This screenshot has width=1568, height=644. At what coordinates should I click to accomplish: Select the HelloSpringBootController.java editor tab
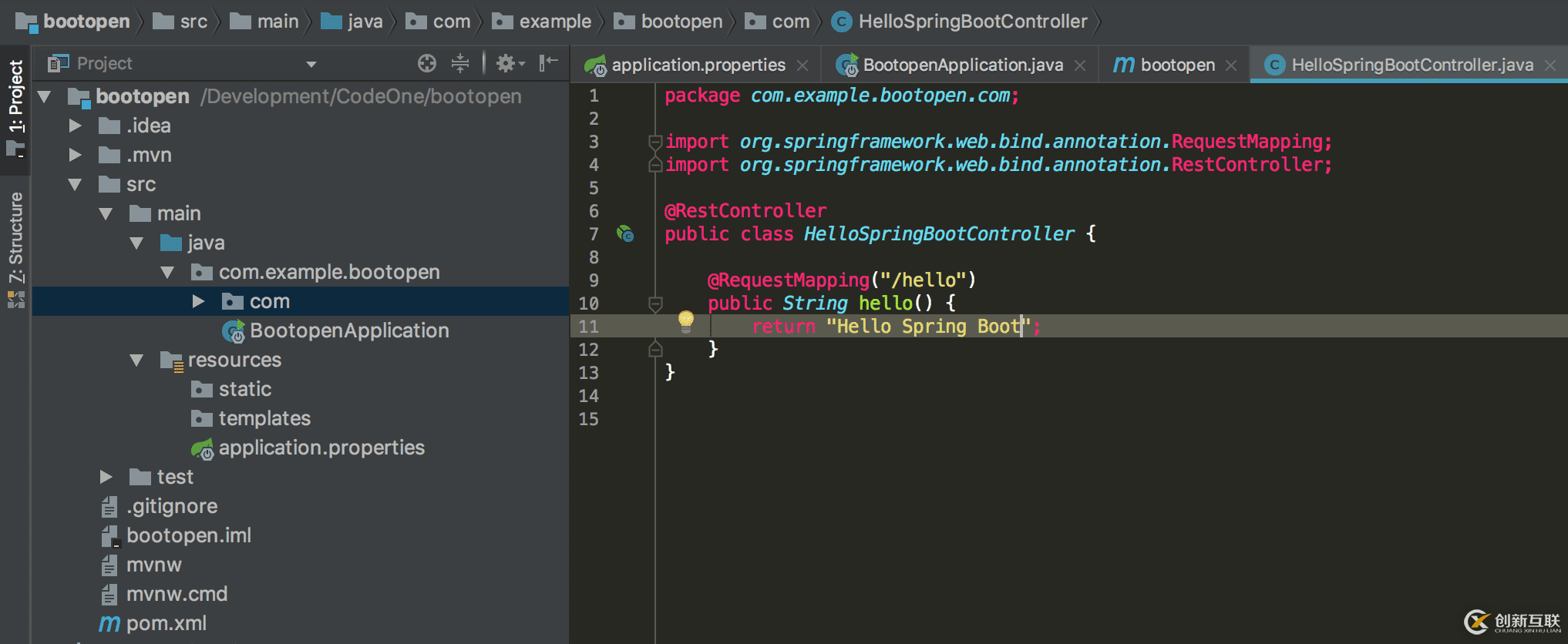coord(1410,65)
